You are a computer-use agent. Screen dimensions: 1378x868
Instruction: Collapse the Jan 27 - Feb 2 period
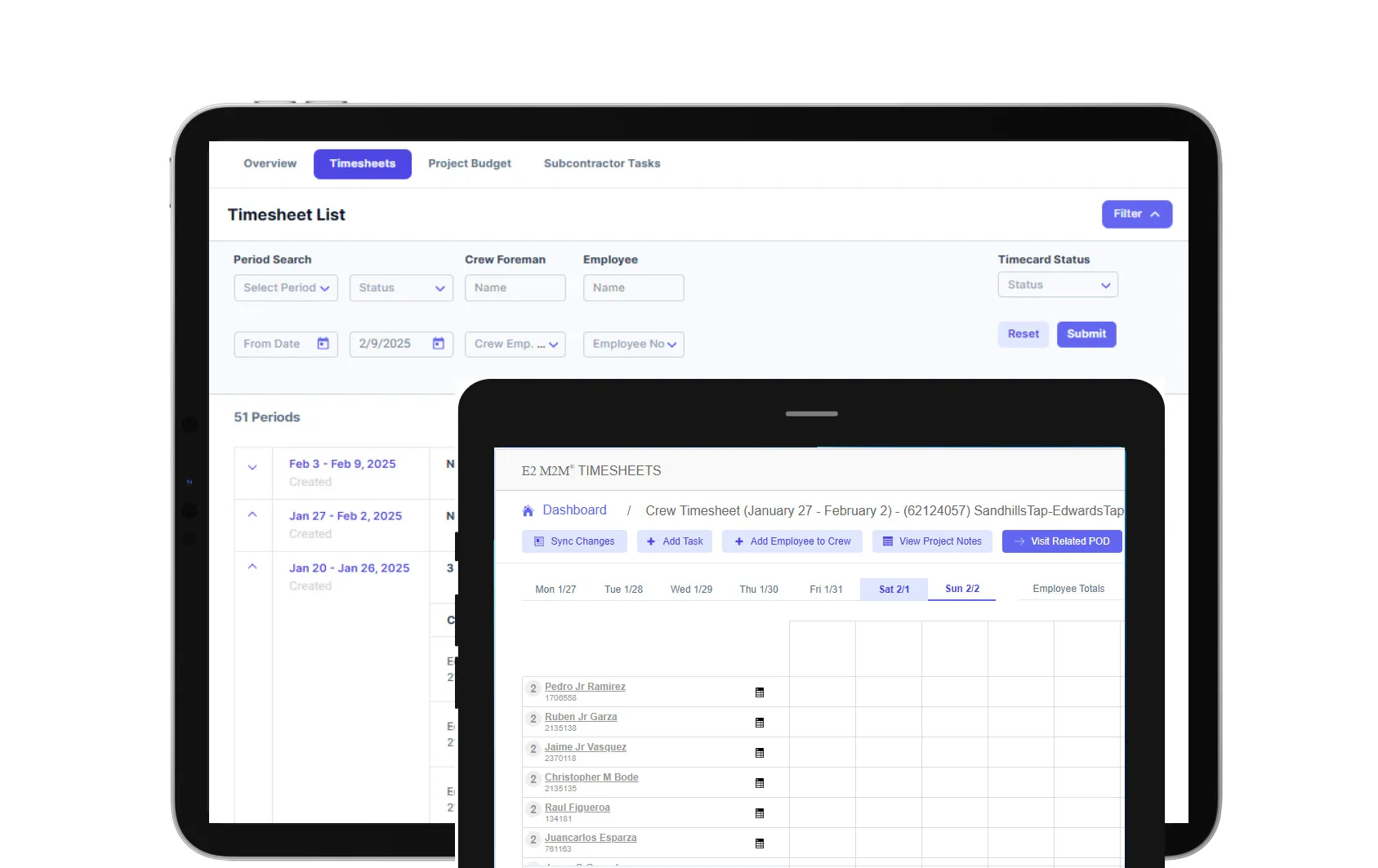point(252,514)
